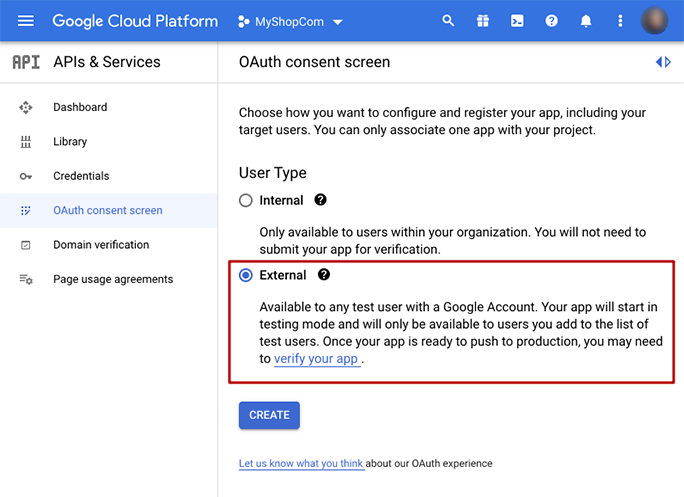Expand the MyShopCom project dropdown arrow

click(338, 22)
